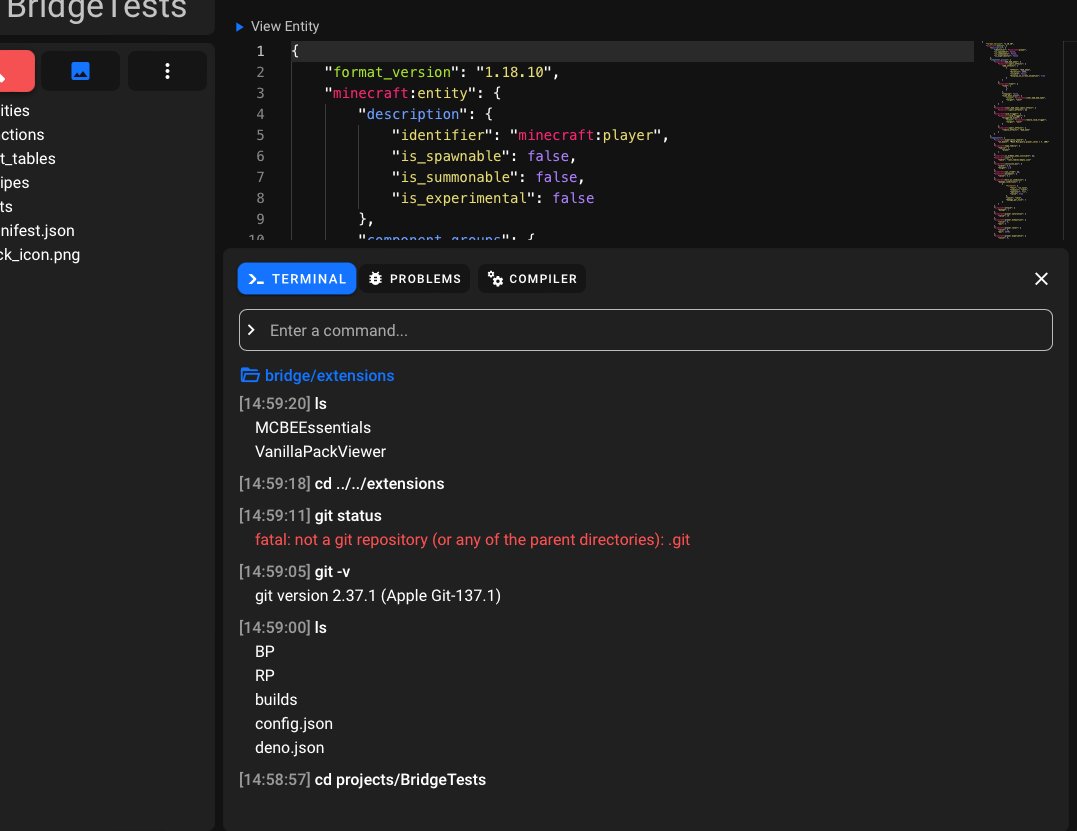Click the is_experimental line in editor

coord(492,198)
